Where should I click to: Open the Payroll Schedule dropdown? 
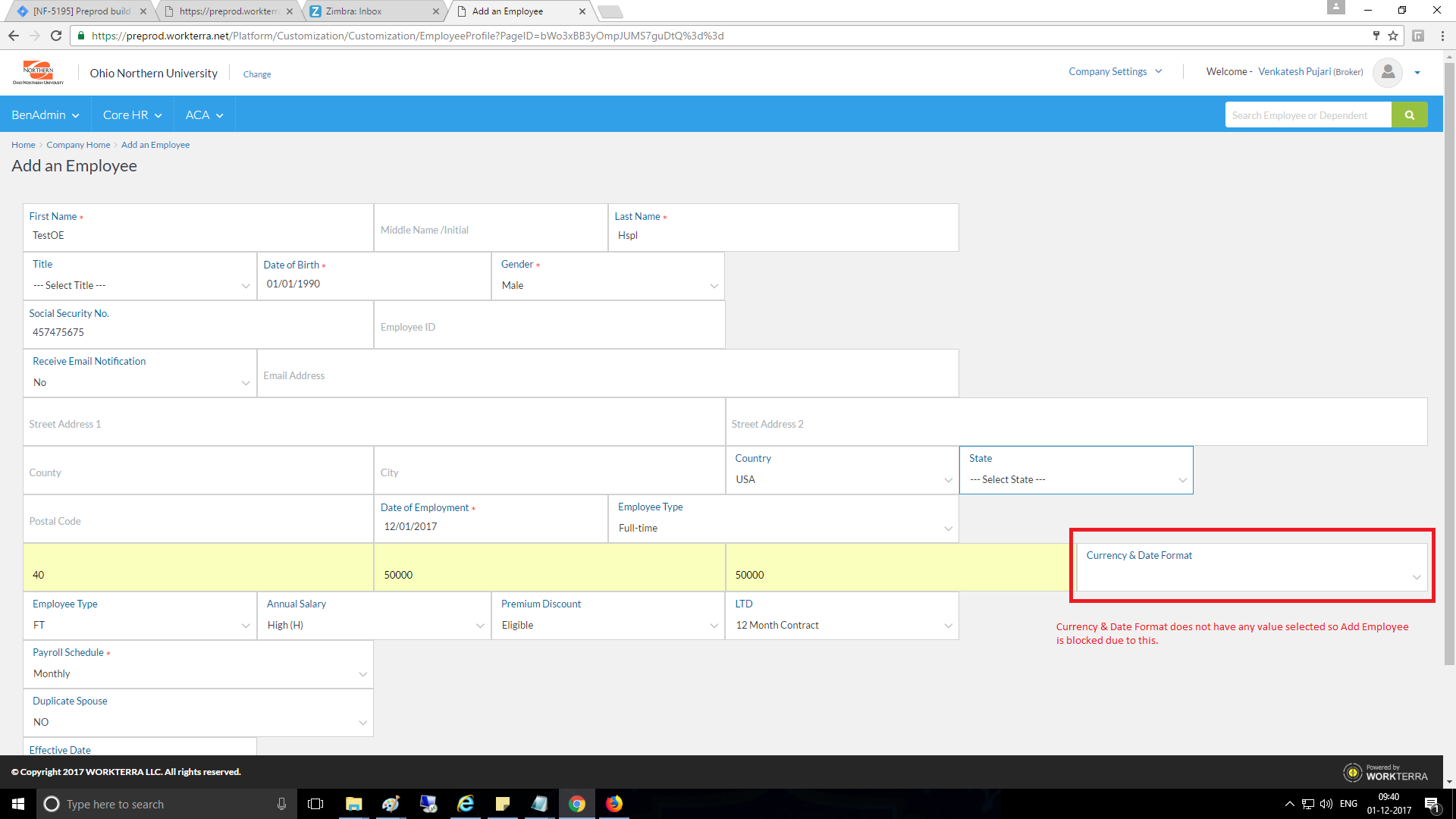pos(198,673)
